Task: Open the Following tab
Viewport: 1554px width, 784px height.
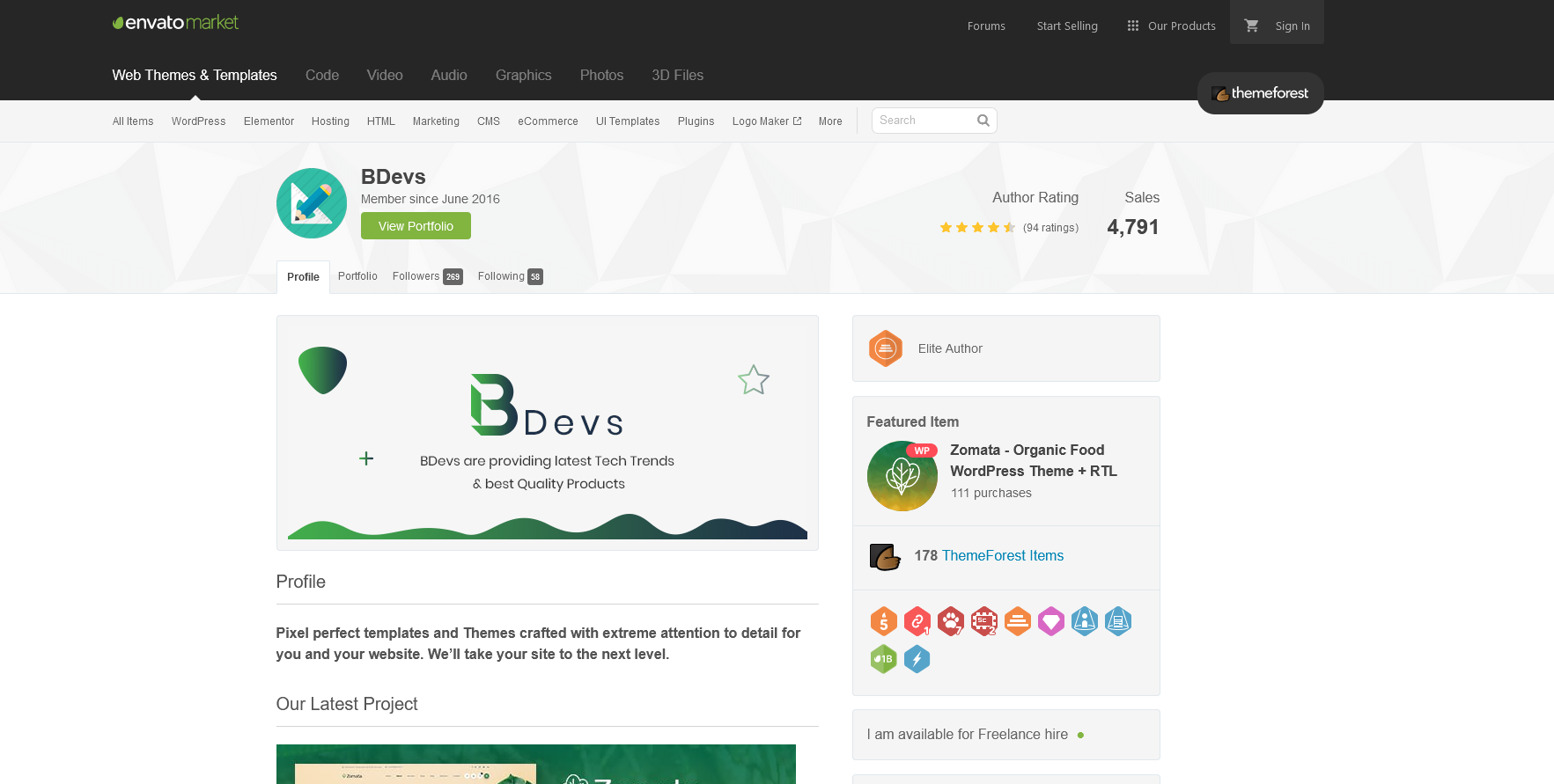Action: click(x=511, y=276)
